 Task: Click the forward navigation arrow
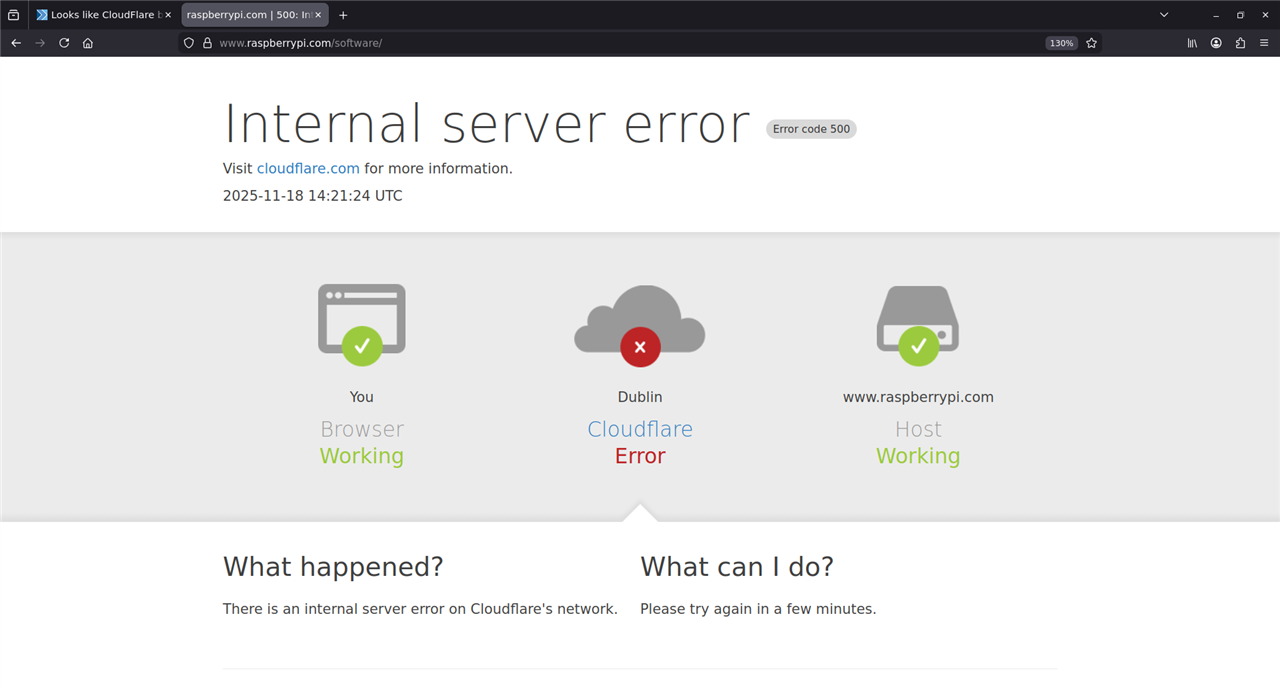[x=40, y=43]
